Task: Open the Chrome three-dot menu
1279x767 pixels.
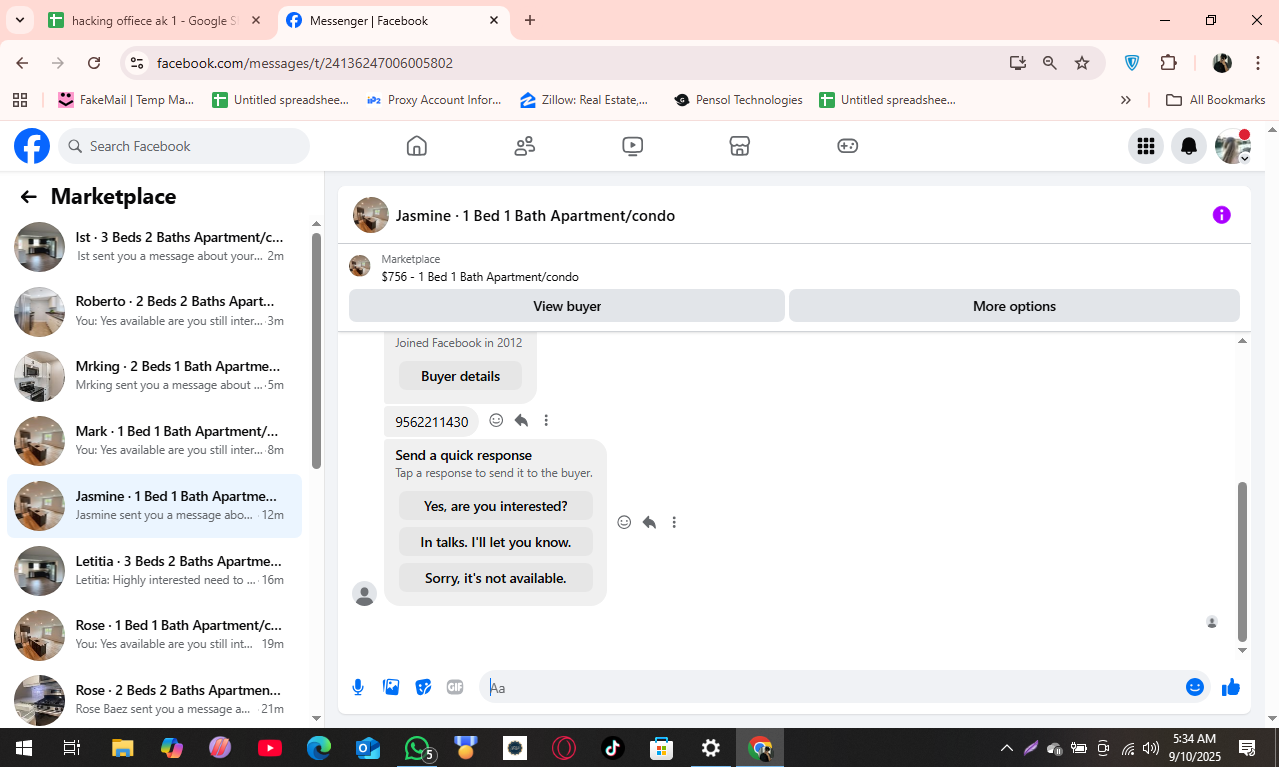Action: [1258, 63]
